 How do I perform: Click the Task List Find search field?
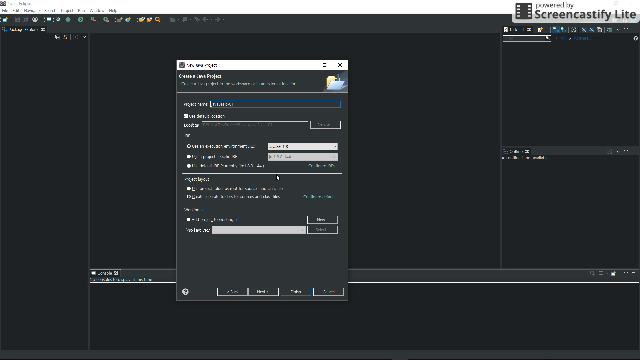tap(527, 38)
